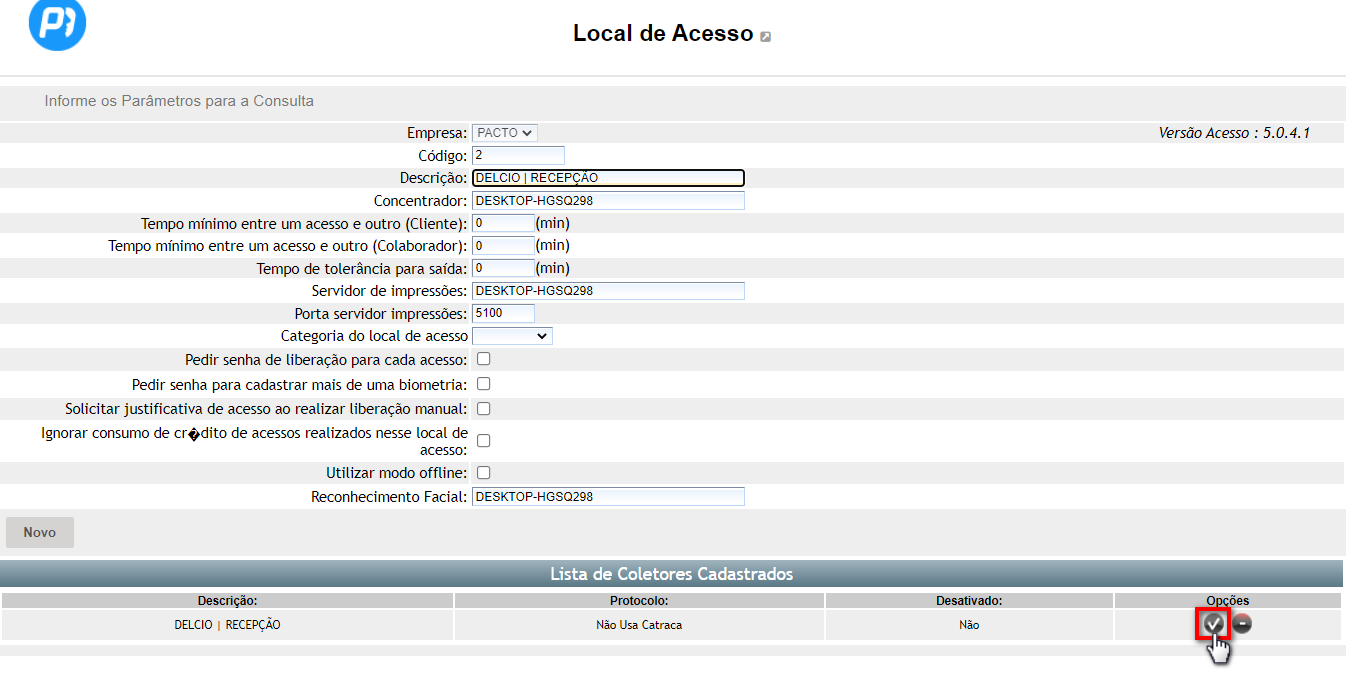Enable 'Ignorar consumo de crédito' checkbox
The height and width of the screenshot is (676, 1346).
(x=483, y=440)
